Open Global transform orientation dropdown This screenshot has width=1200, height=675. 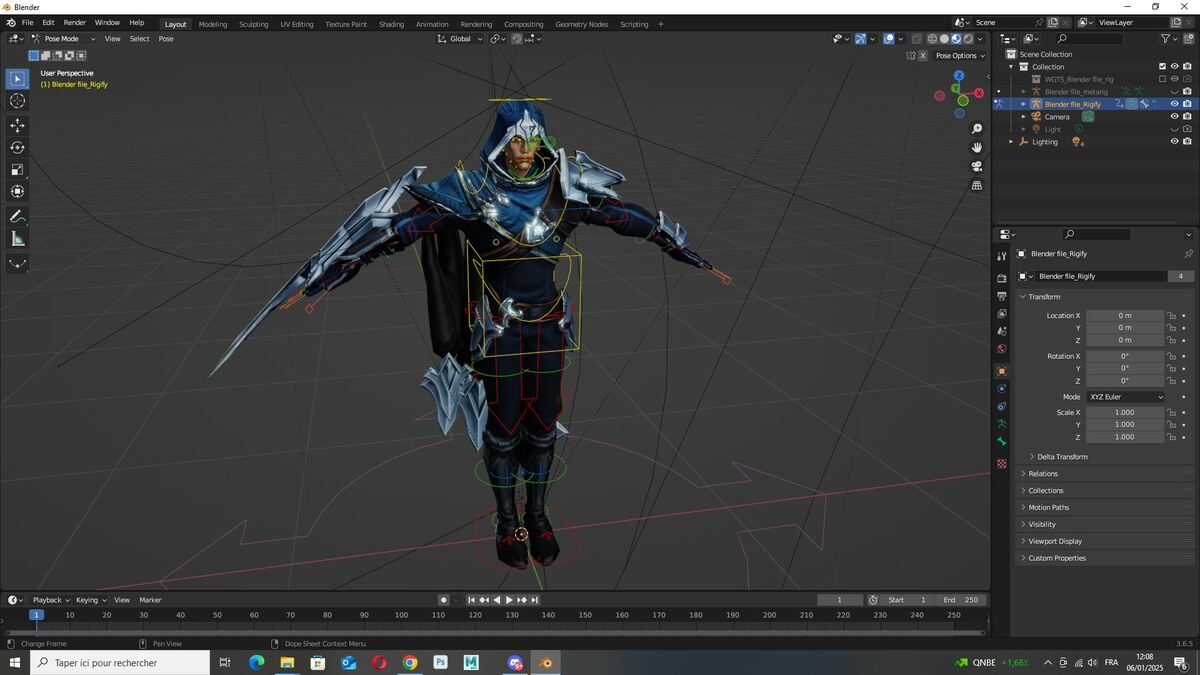[x=460, y=39]
